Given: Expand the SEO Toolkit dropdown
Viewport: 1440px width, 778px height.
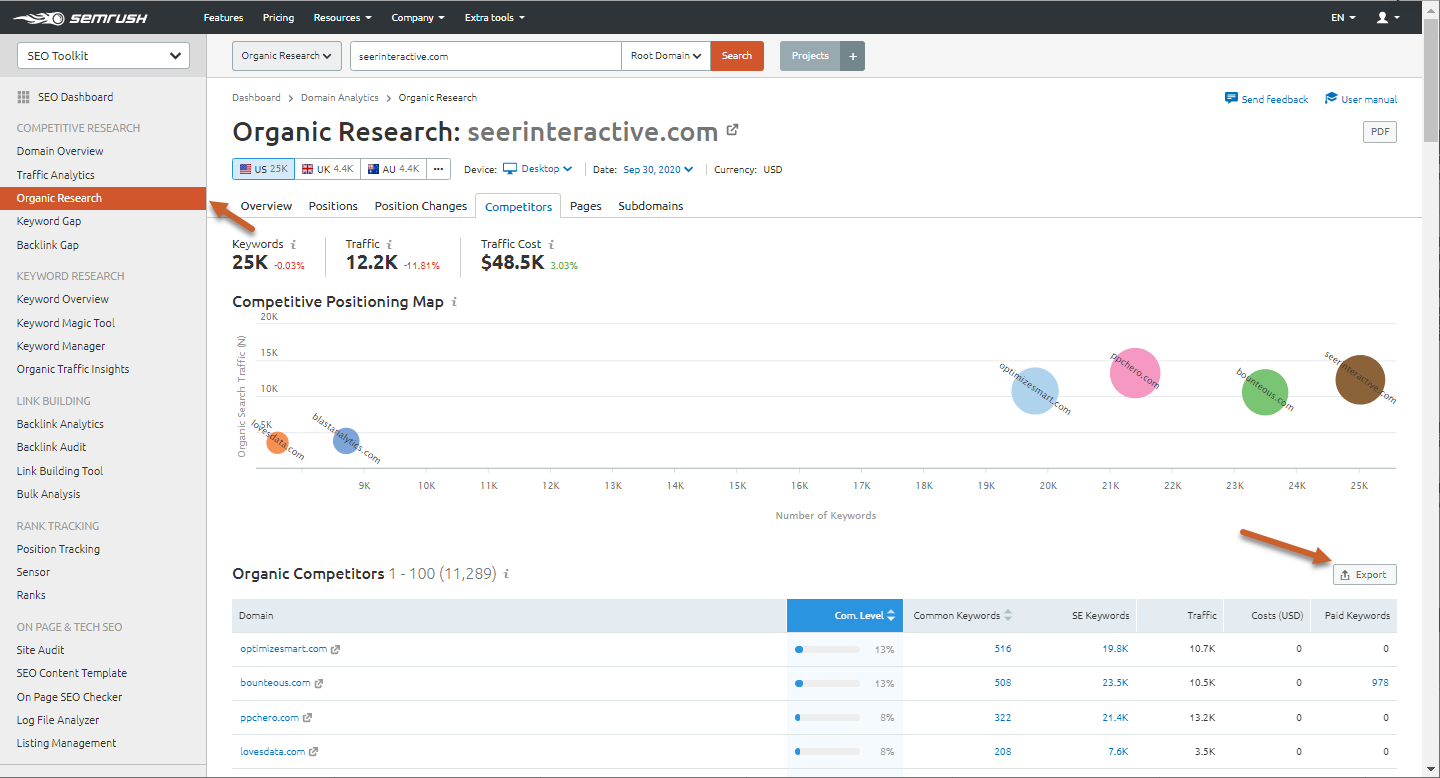Looking at the screenshot, I should [x=103, y=56].
